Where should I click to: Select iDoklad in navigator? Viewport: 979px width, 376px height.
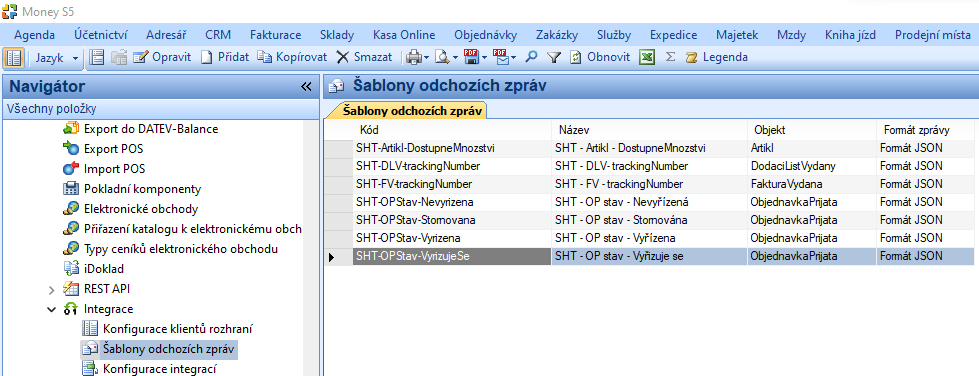point(104,269)
